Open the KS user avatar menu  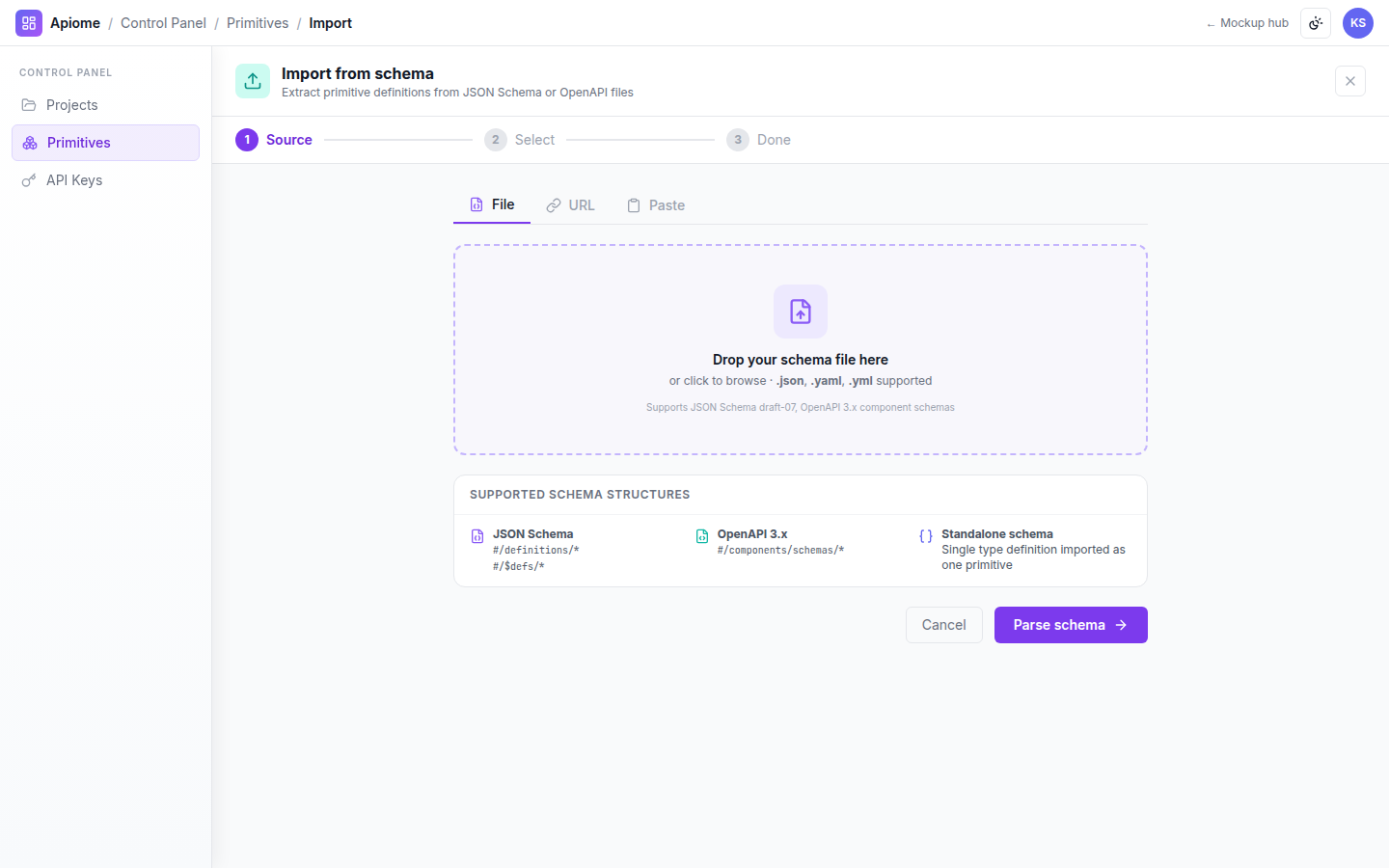1358,23
